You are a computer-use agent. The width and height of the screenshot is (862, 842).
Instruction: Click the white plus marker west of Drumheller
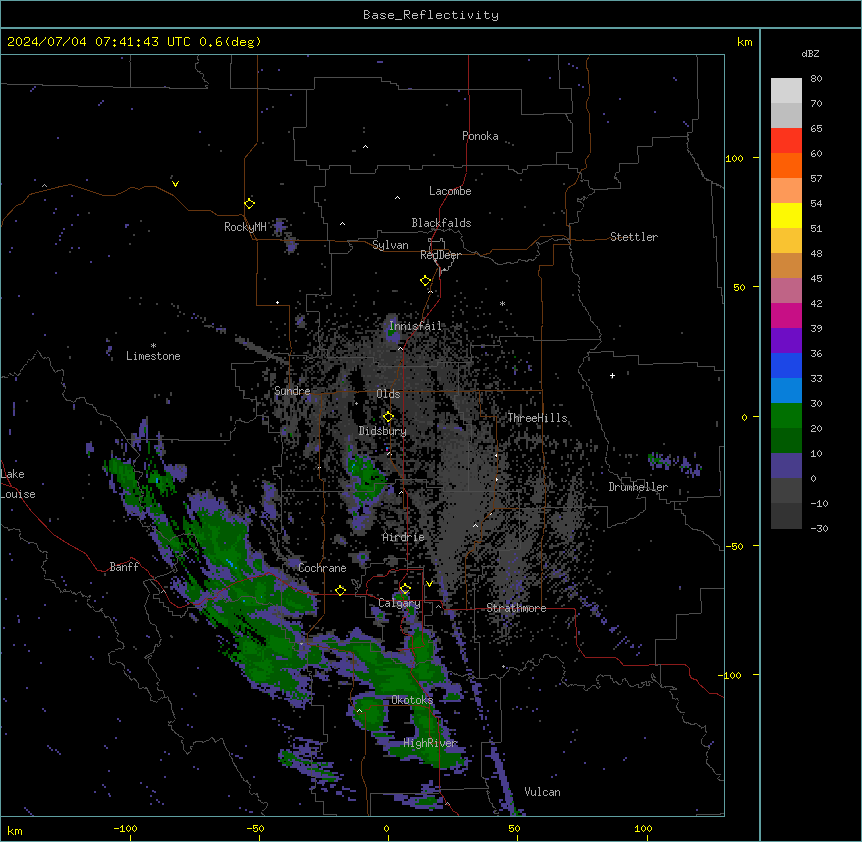pyautogui.click(x=612, y=375)
